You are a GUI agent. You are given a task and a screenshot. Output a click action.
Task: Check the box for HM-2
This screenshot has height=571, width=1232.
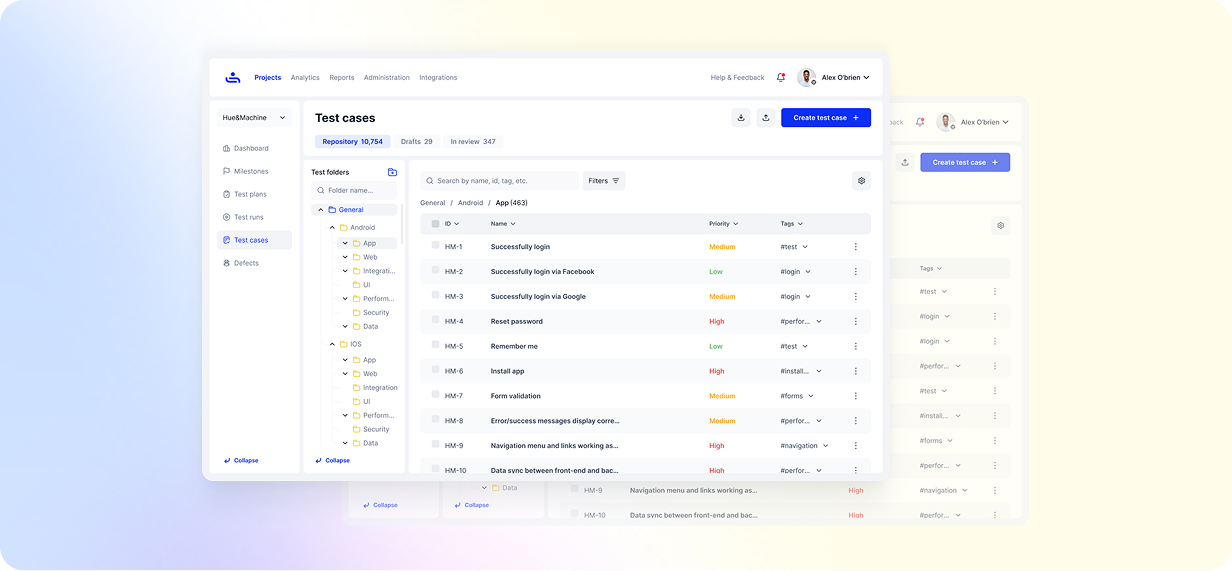435,271
